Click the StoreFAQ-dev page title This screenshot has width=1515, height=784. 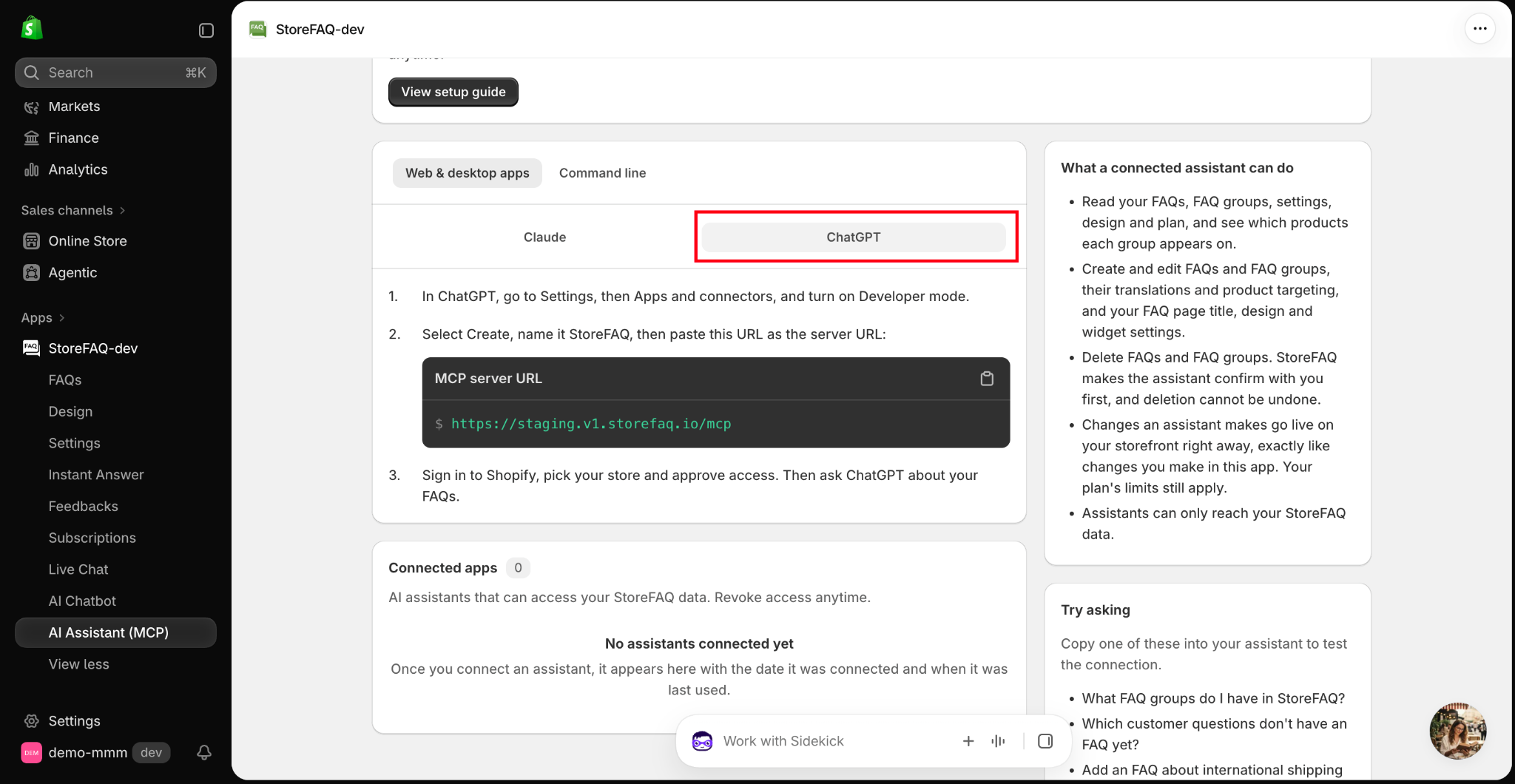coord(320,30)
